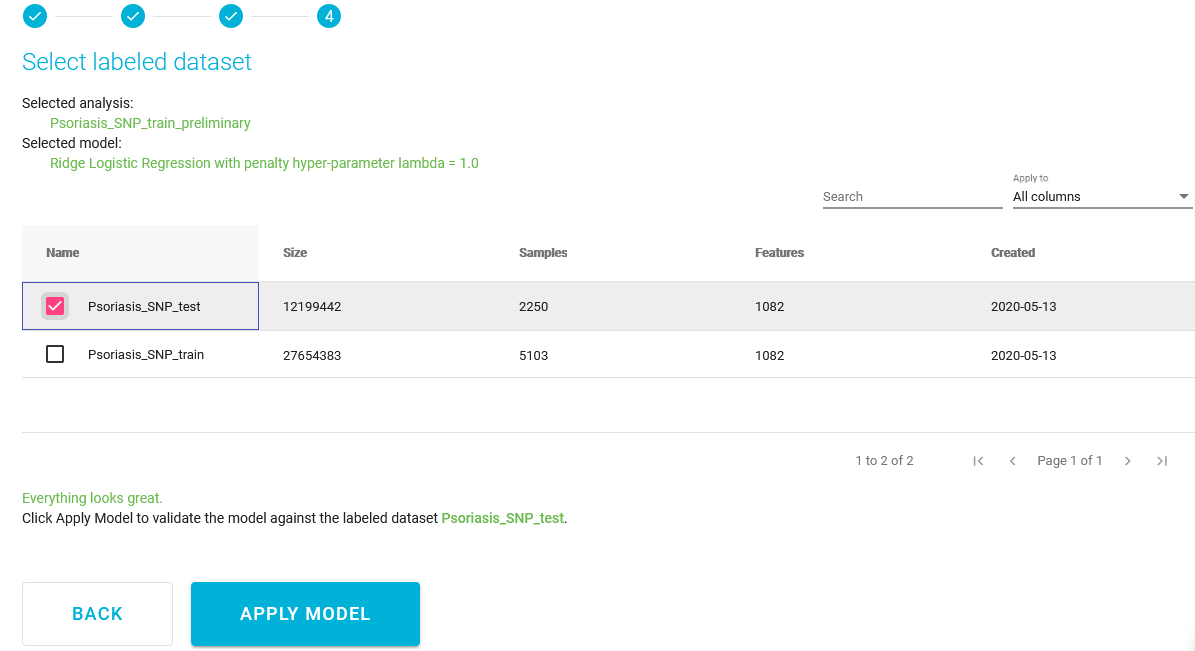Viewport: 1195px width, 651px height.
Task: Click the Ridge Logistic Regression model text
Action: (x=264, y=163)
